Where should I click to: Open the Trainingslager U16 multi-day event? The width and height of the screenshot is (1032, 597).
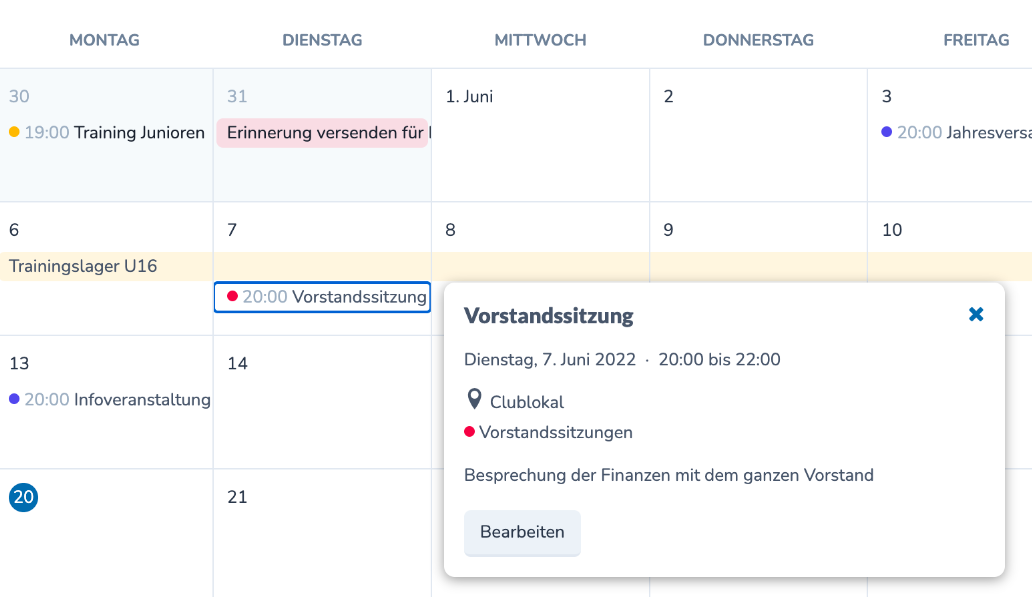(x=83, y=266)
